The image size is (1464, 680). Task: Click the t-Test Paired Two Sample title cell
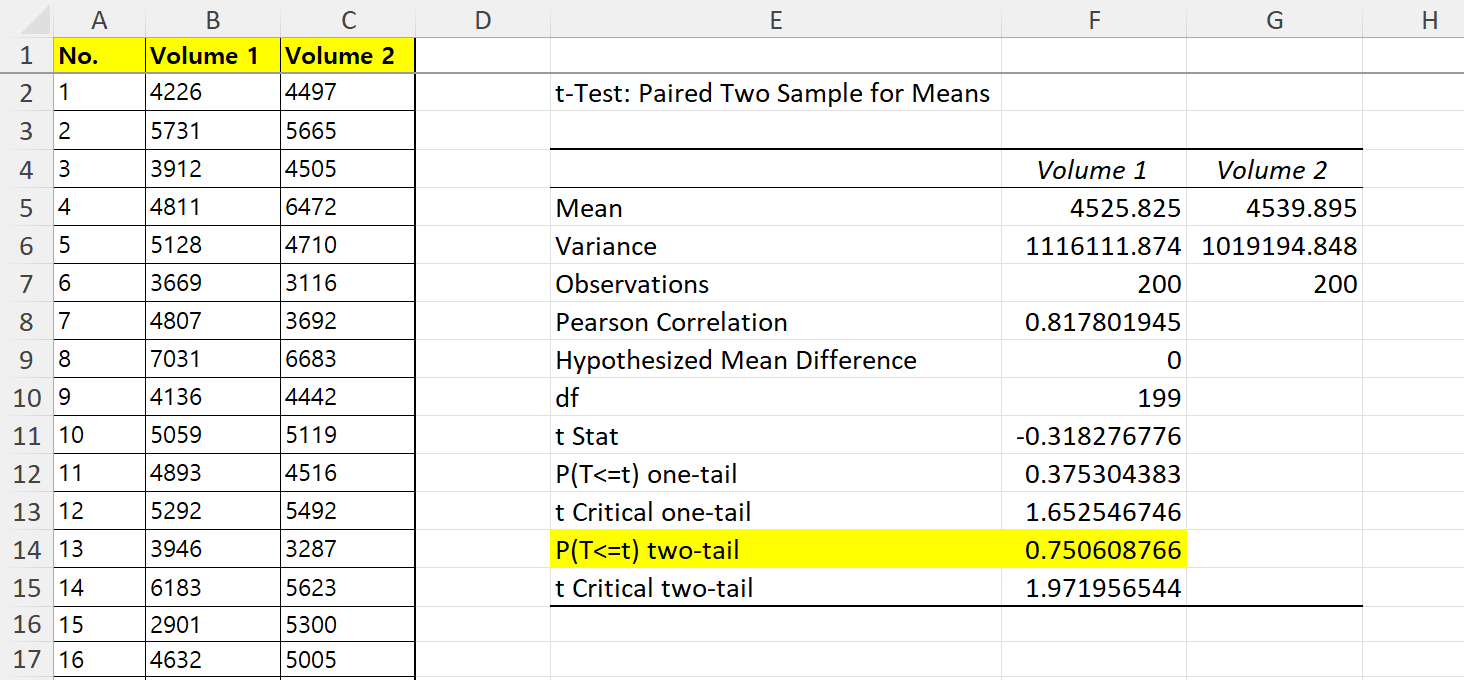(x=776, y=93)
